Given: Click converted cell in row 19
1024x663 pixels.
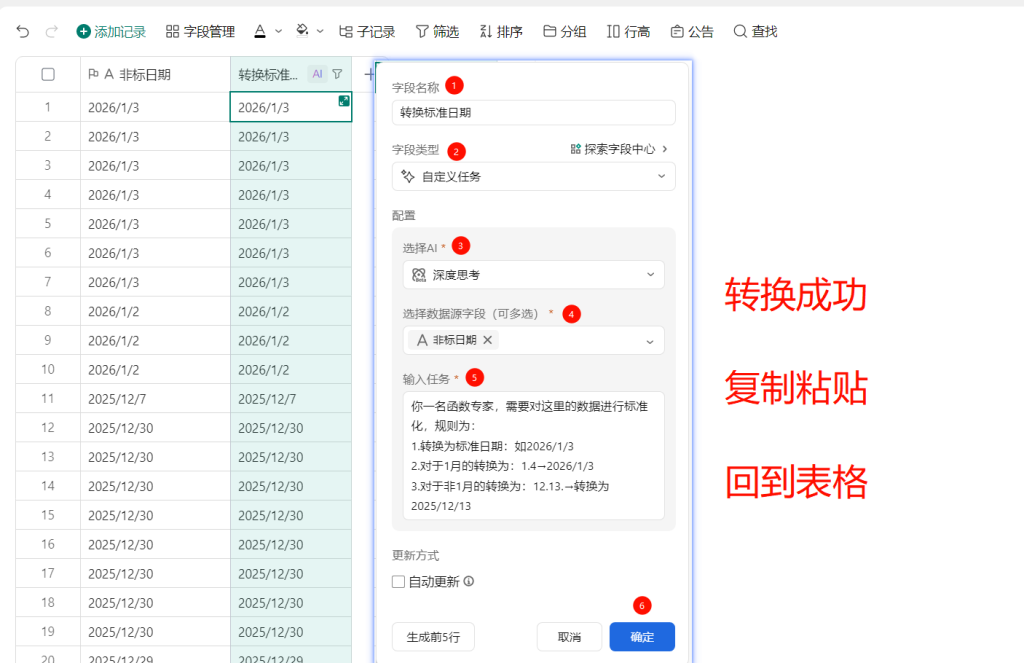Looking at the screenshot, I should click(x=291, y=632).
